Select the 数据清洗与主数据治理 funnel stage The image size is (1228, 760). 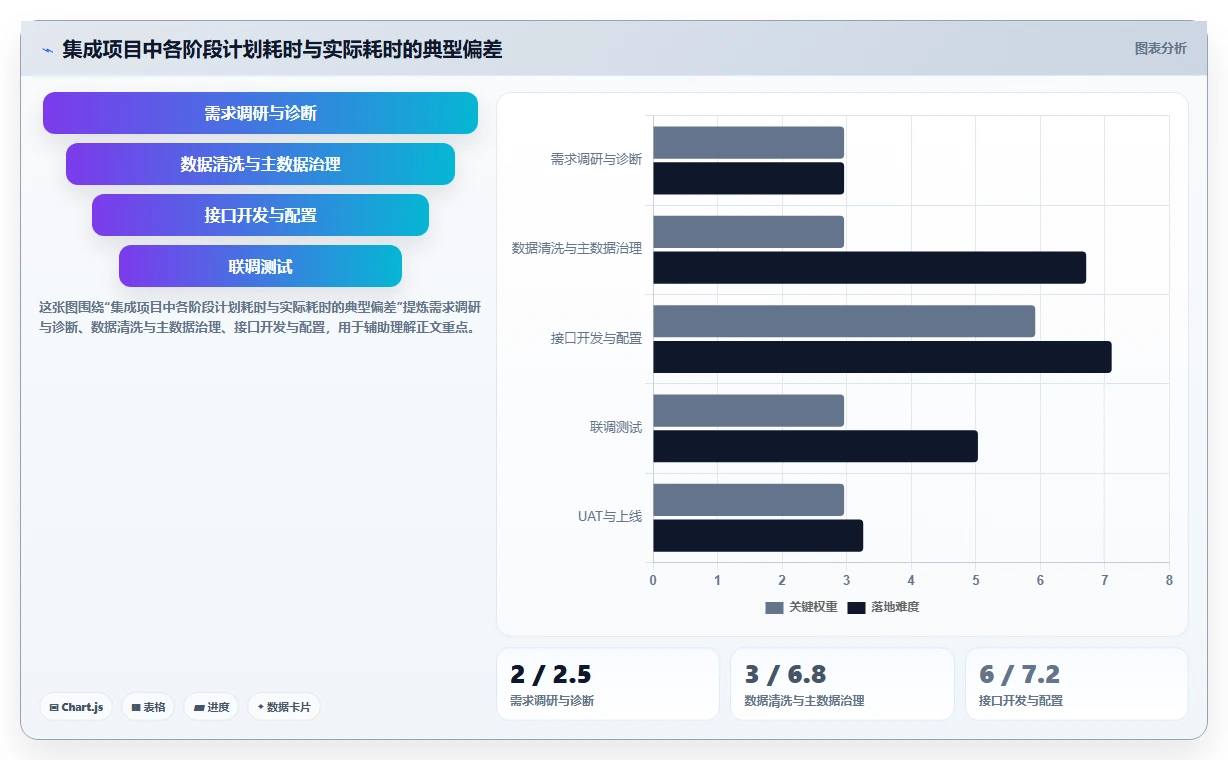pyautogui.click(x=260, y=164)
